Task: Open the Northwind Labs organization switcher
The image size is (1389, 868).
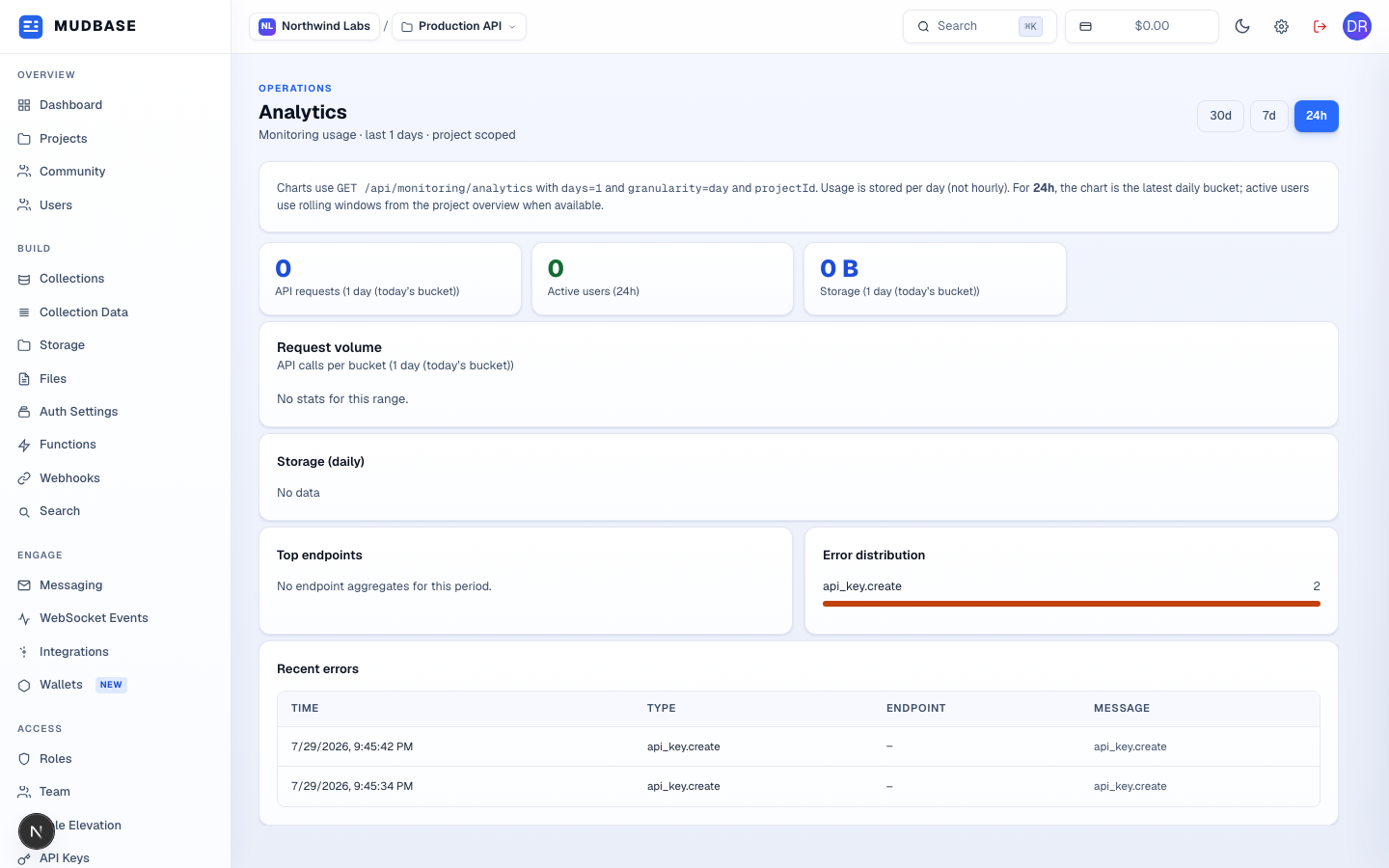Action: click(x=314, y=27)
